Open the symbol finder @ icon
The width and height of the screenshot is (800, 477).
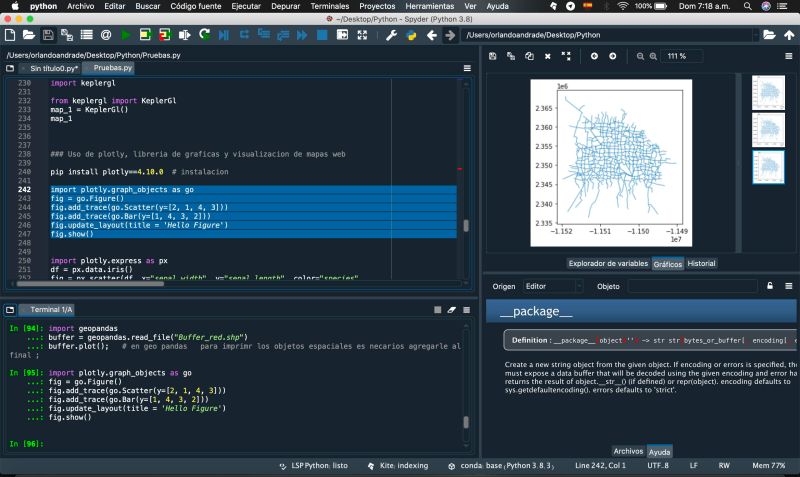click(x=106, y=35)
